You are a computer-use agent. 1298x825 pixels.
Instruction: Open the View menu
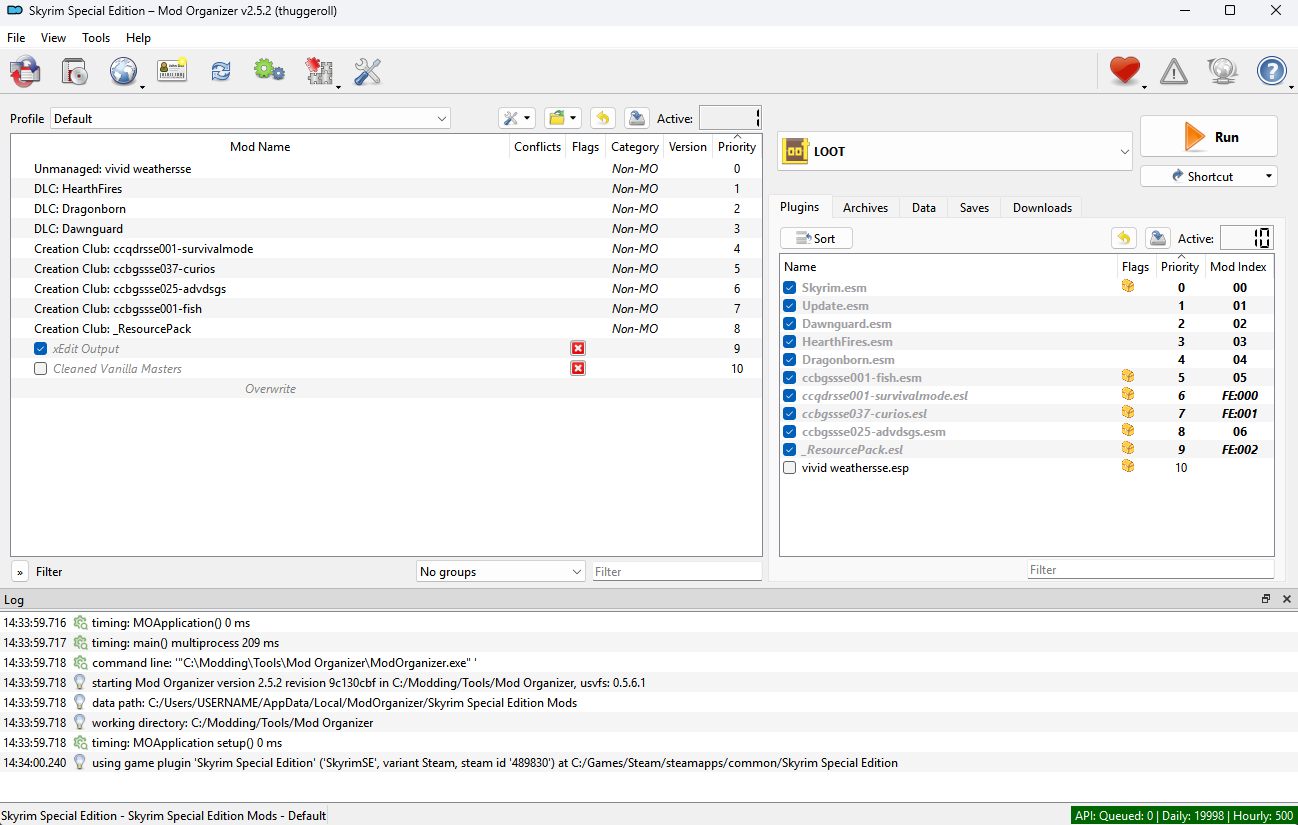tap(53, 38)
